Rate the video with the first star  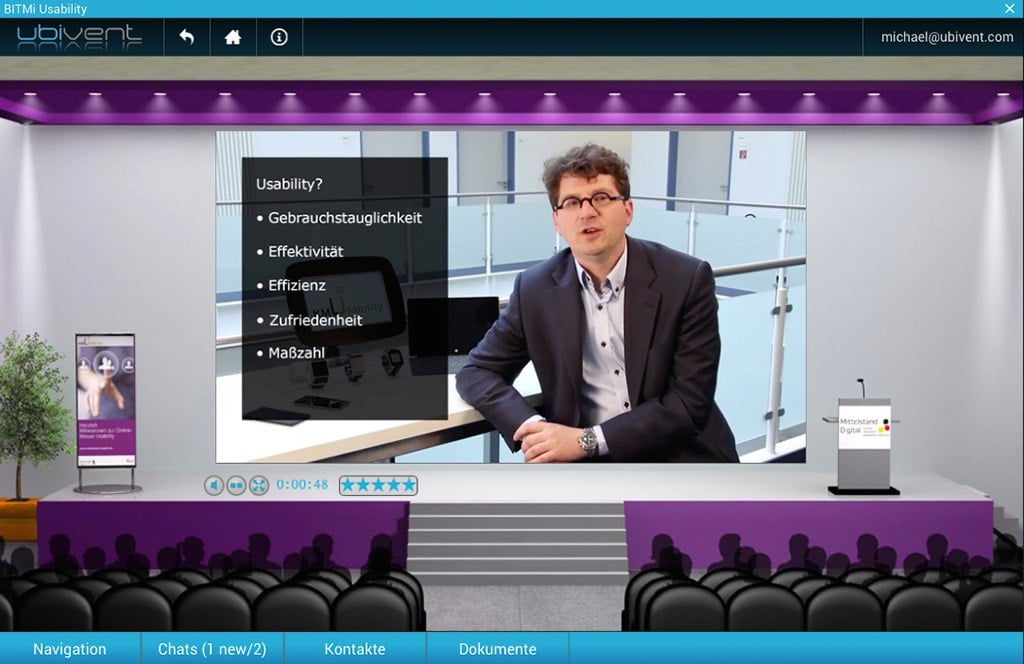click(x=349, y=485)
